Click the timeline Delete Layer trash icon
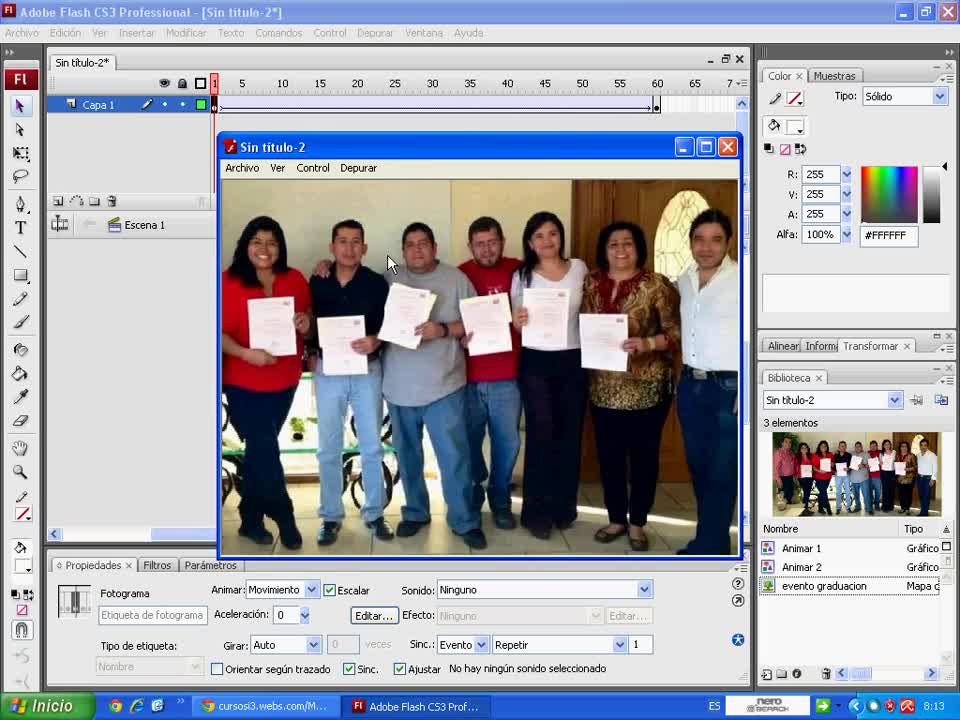The image size is (960, 720). [x=111, y=201]
